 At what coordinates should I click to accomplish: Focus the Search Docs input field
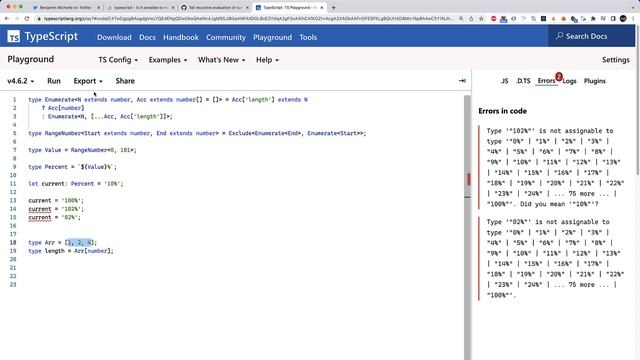[x=591, y=36]
